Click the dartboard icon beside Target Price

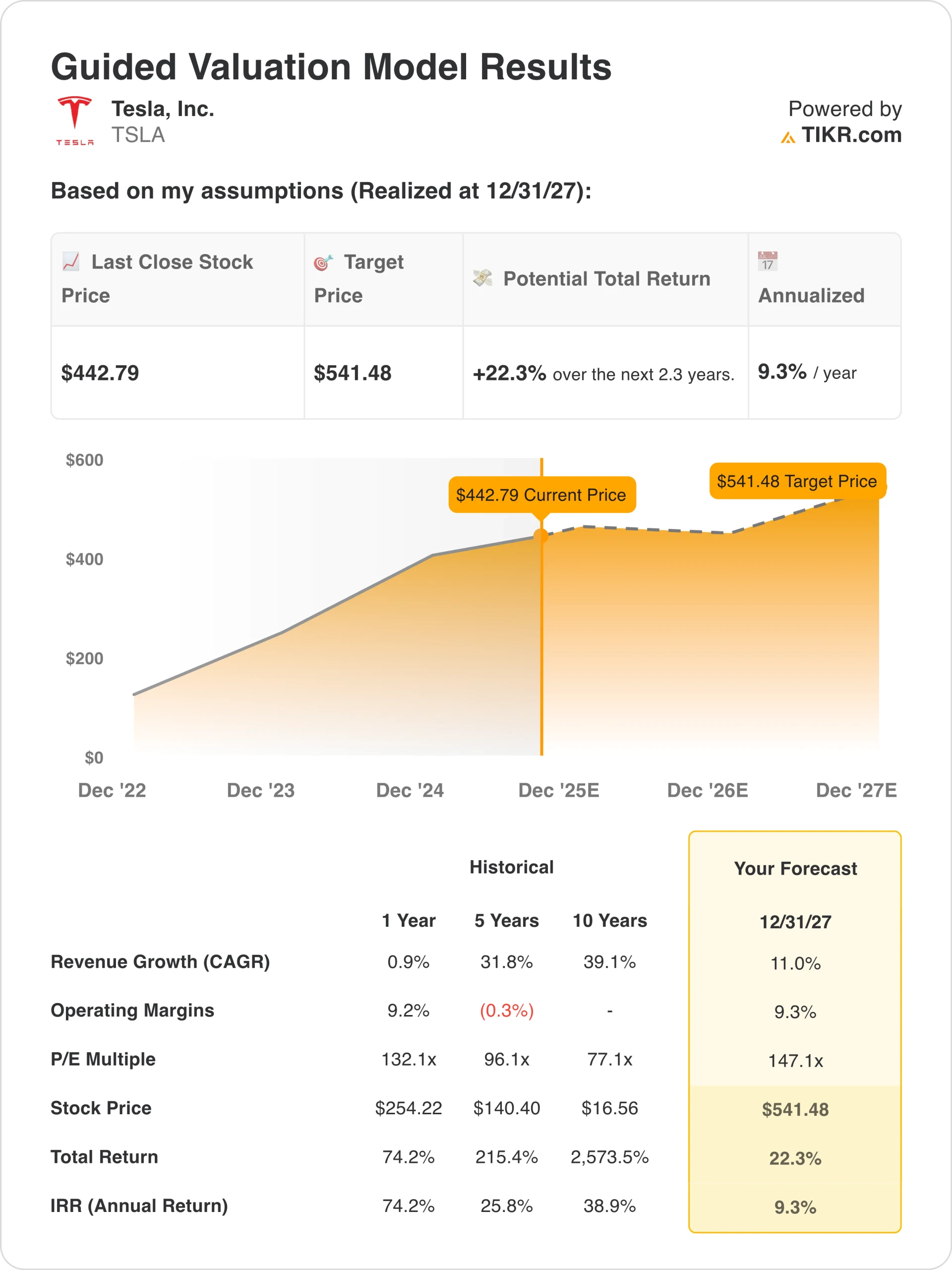click(323, 262)
